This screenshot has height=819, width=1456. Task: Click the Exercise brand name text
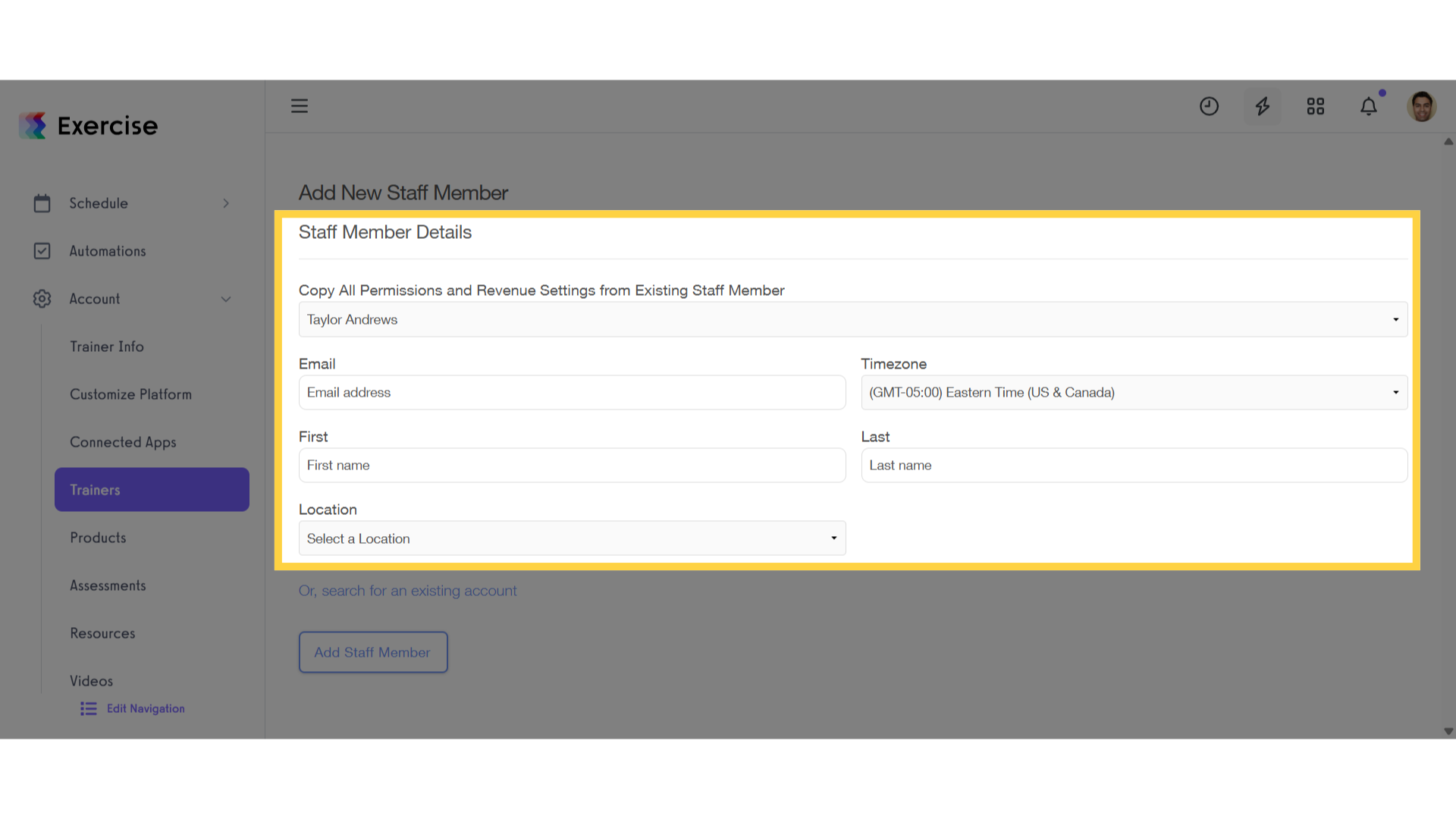(x=108, y=126)
